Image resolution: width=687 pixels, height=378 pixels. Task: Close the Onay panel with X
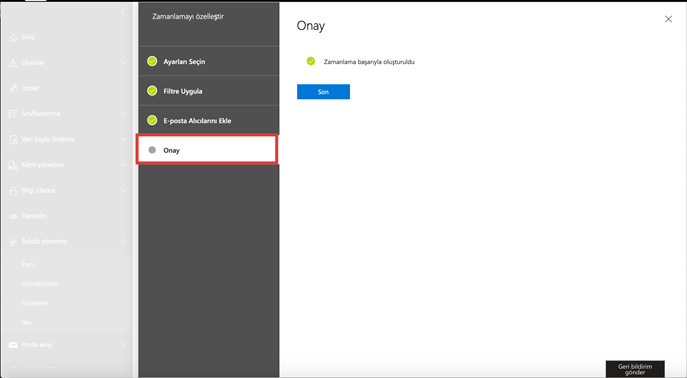668,19
